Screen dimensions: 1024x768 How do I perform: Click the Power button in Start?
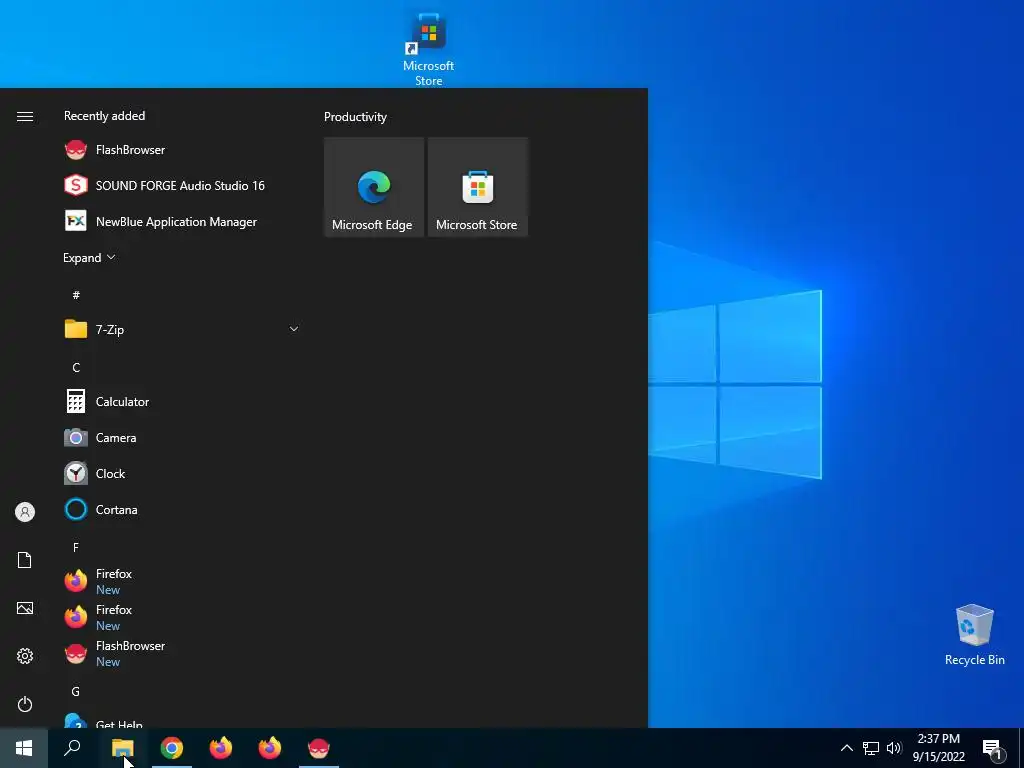click(25, 704)
